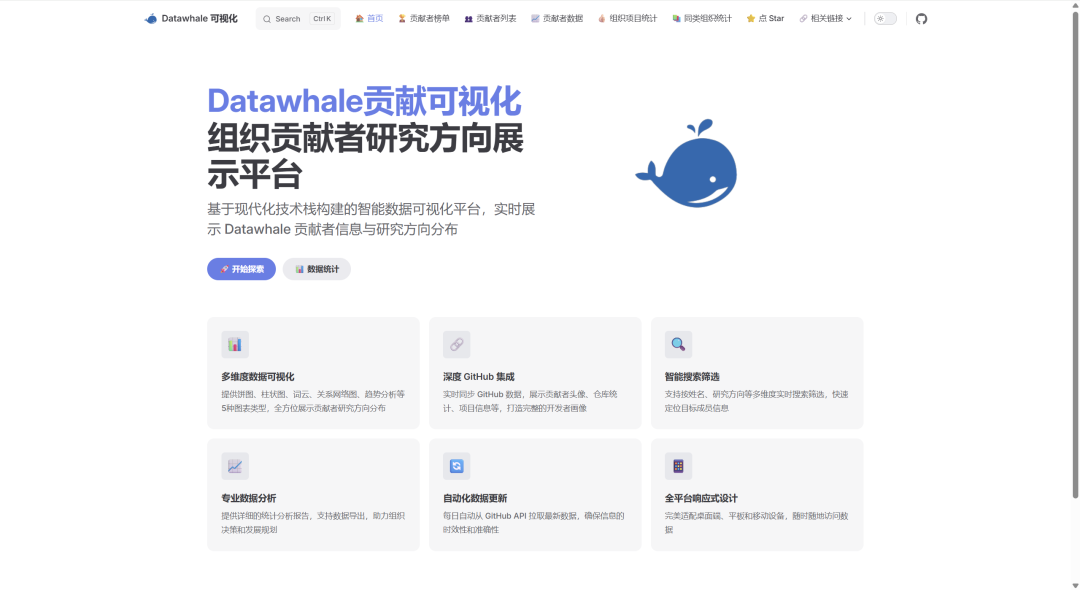Click the 深度 GitHub 集成 card title

coord(479,377)
